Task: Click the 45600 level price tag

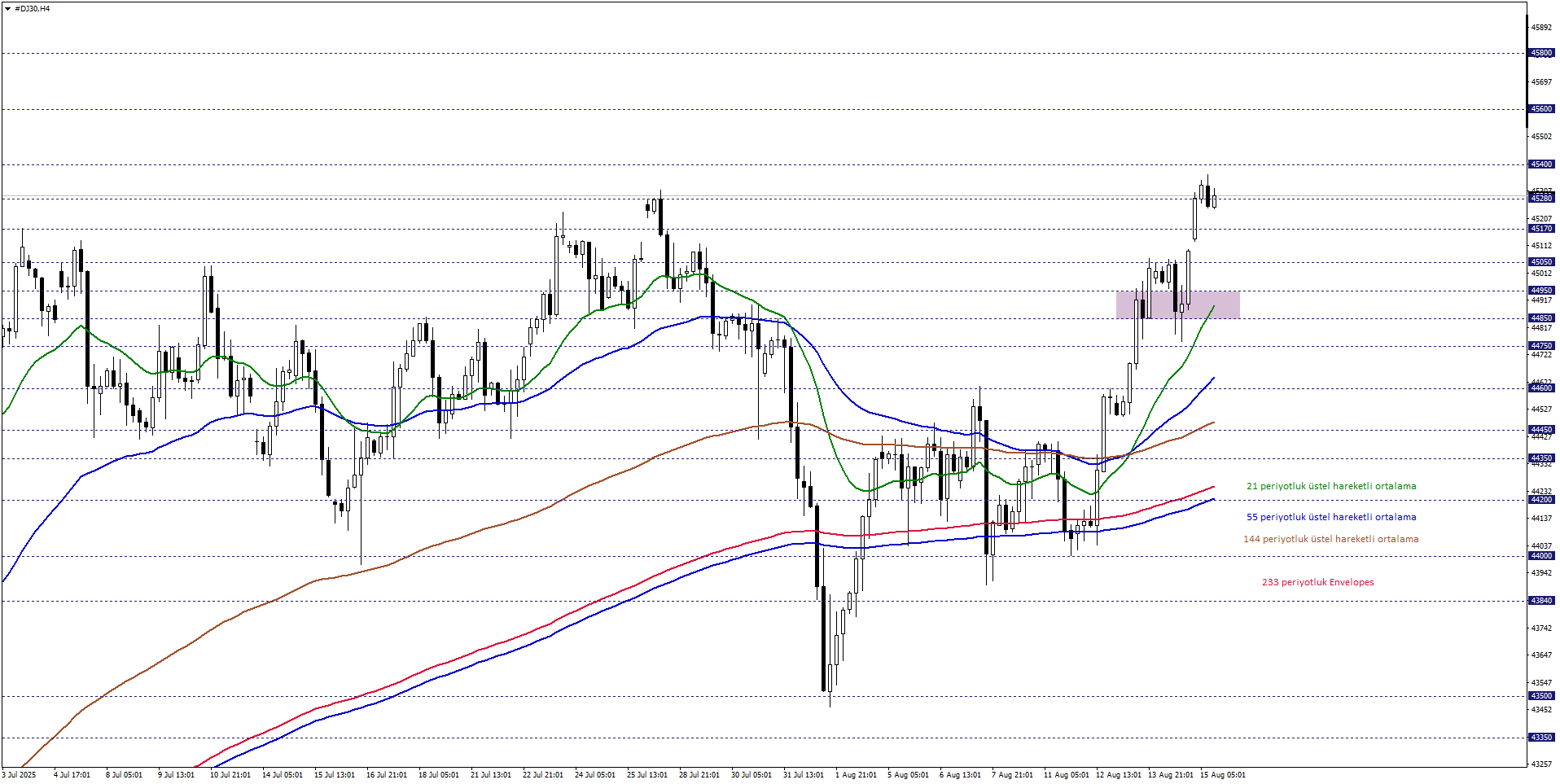Action: pos(1541,109)
